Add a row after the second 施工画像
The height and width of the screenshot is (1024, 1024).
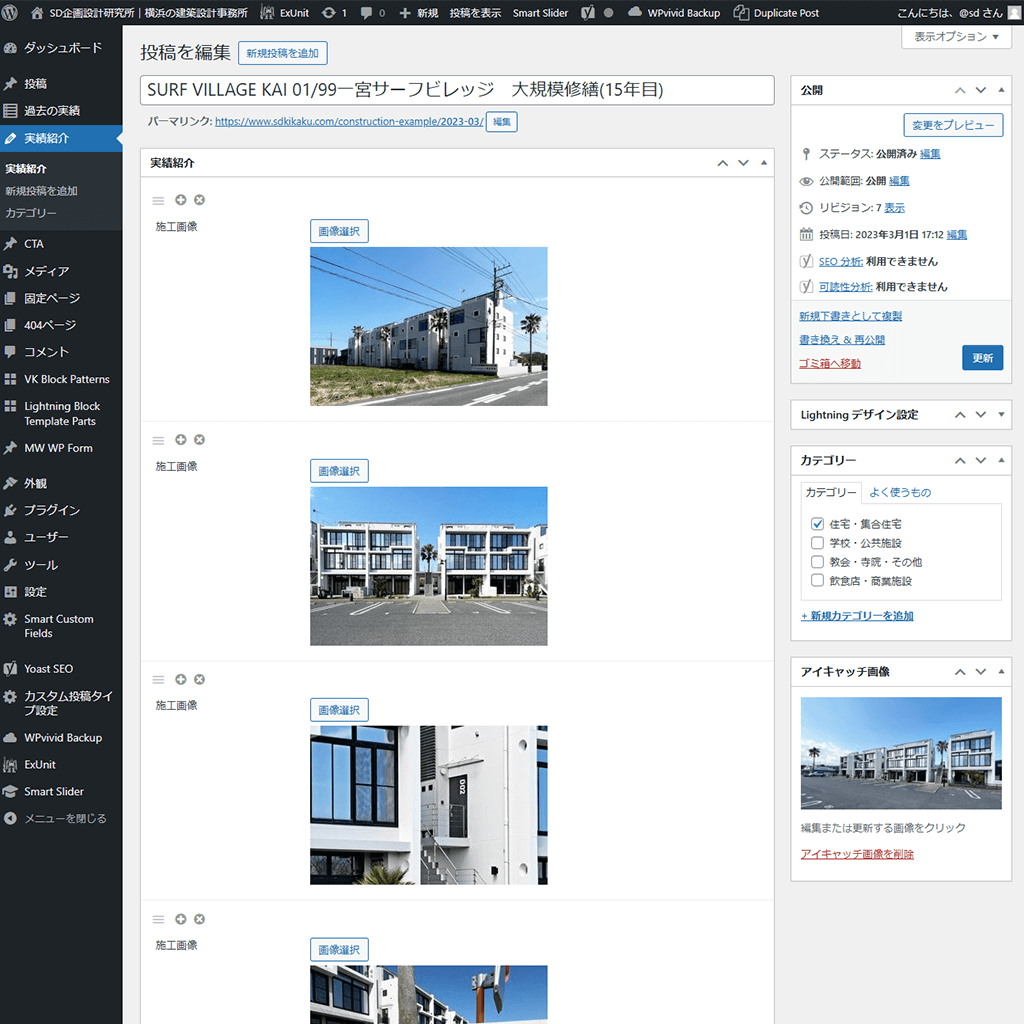(x=181, y=440)
